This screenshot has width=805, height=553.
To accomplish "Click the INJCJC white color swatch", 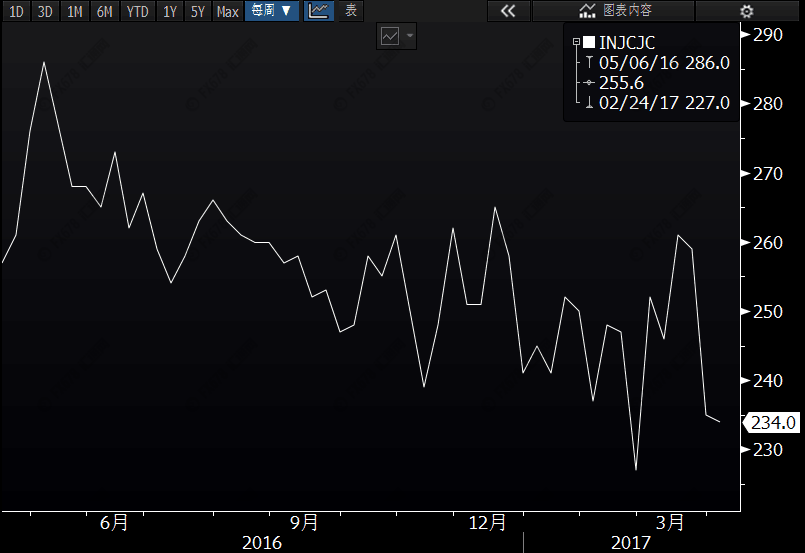I will (588, 43).
